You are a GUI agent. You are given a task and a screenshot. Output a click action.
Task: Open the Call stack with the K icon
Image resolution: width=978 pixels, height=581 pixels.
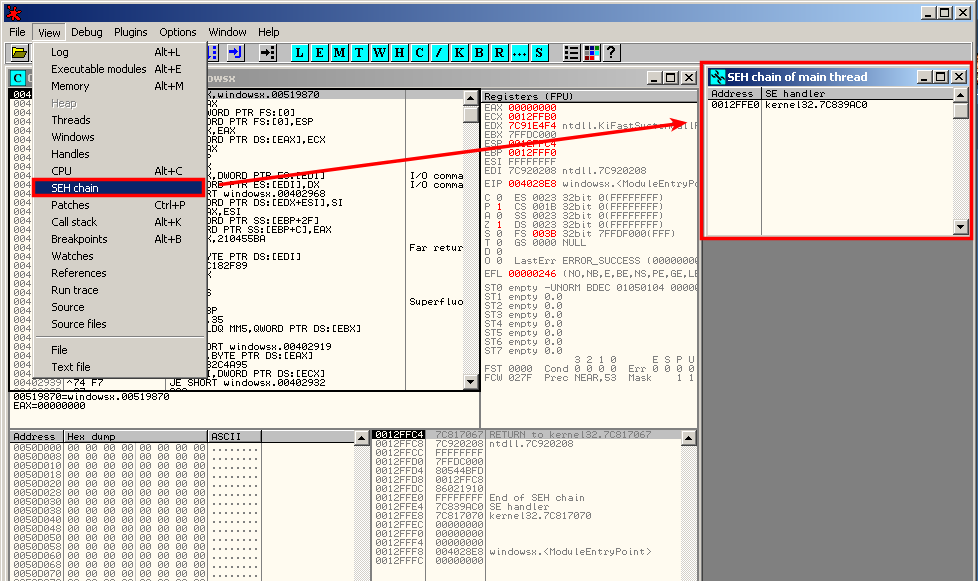[x=460, y=52]
